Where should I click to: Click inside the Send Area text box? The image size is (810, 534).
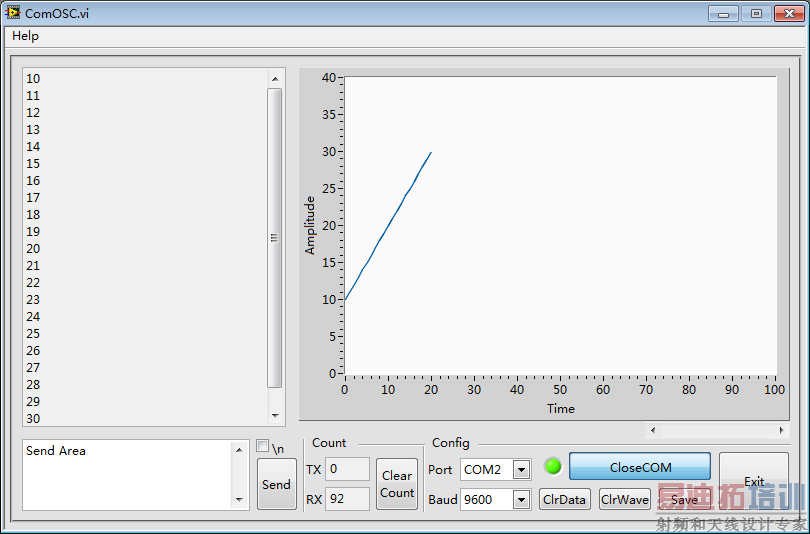coord(127,475)
